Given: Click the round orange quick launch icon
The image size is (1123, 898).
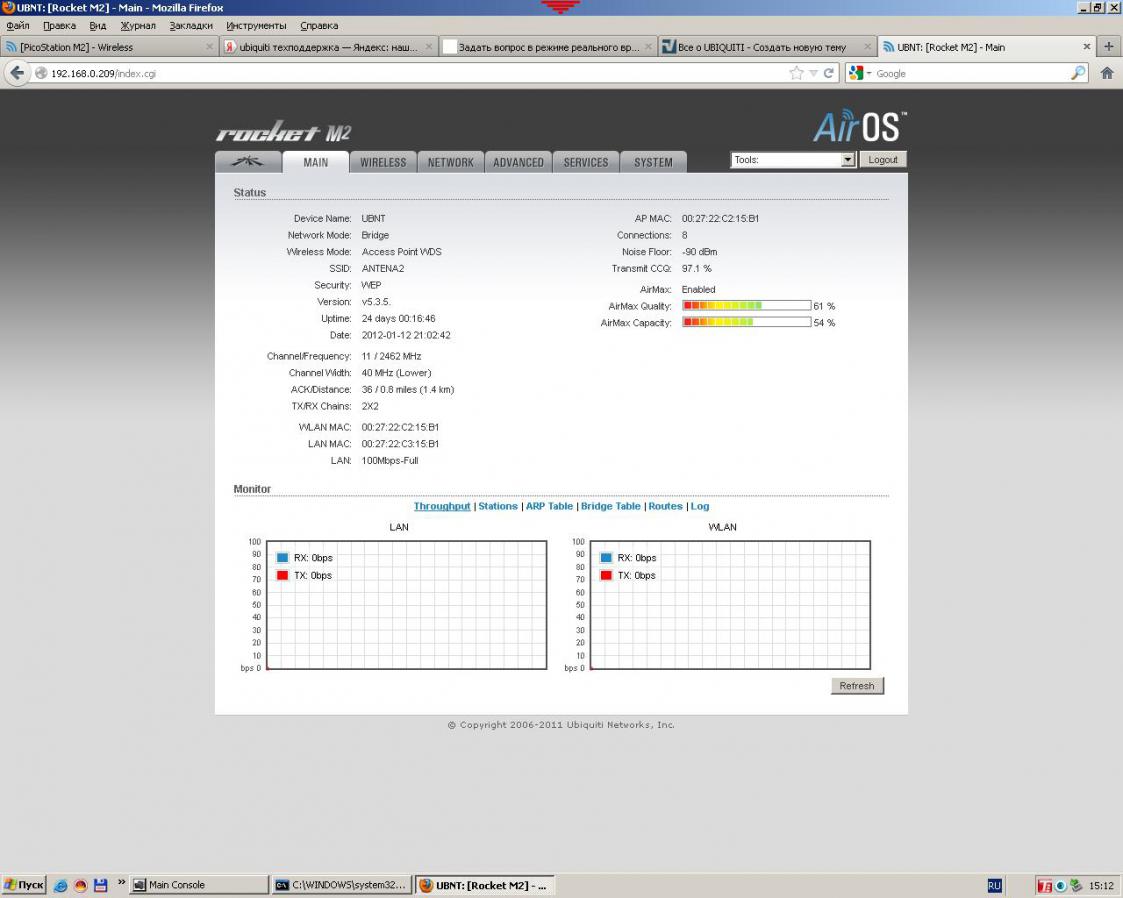Looking at the screenshot, I should (80, 886).
